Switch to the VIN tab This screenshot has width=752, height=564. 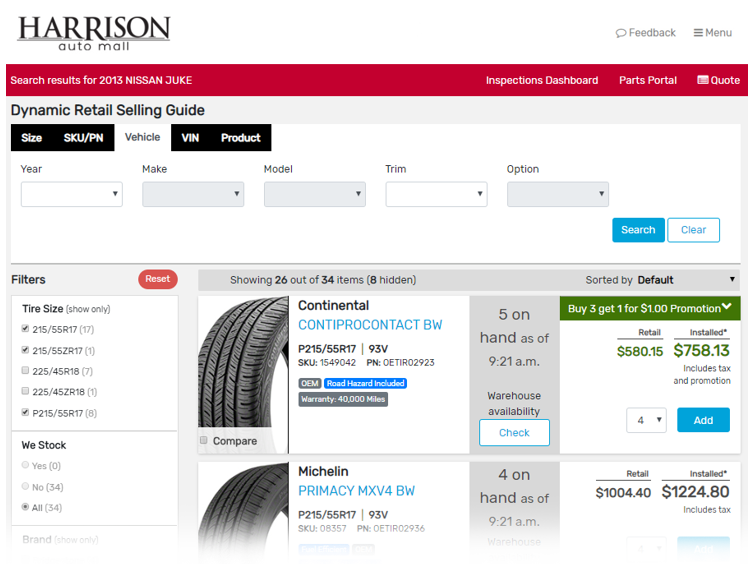click(x=190, y=138)
